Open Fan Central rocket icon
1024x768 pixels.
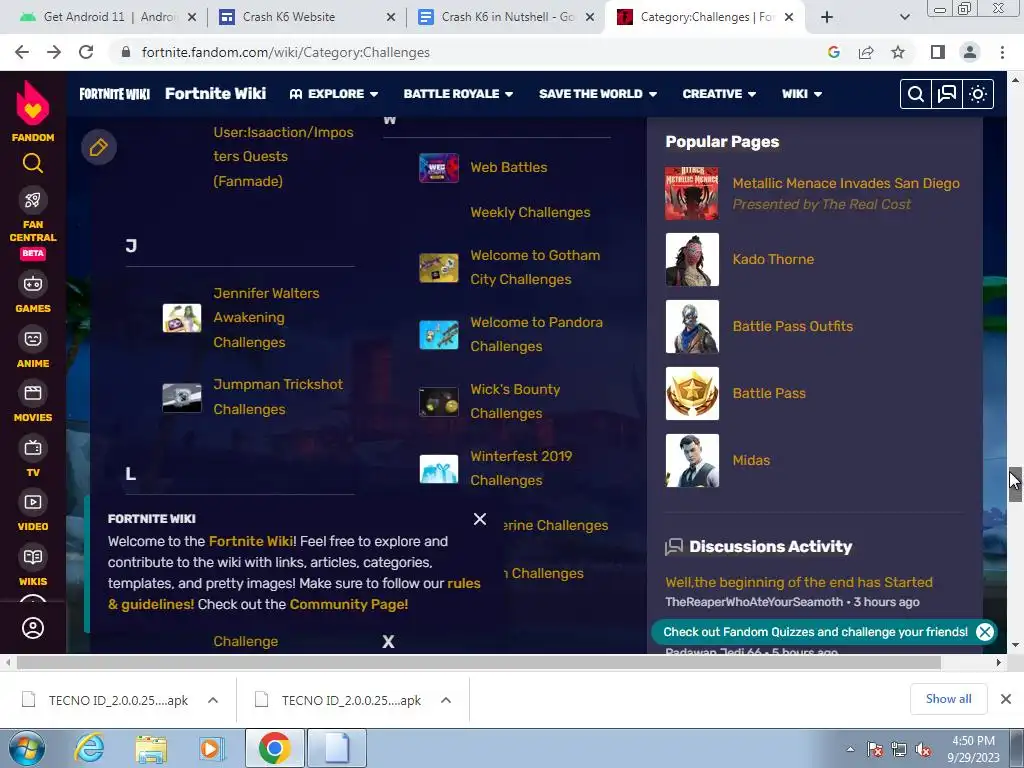click(x=33, y=200)
